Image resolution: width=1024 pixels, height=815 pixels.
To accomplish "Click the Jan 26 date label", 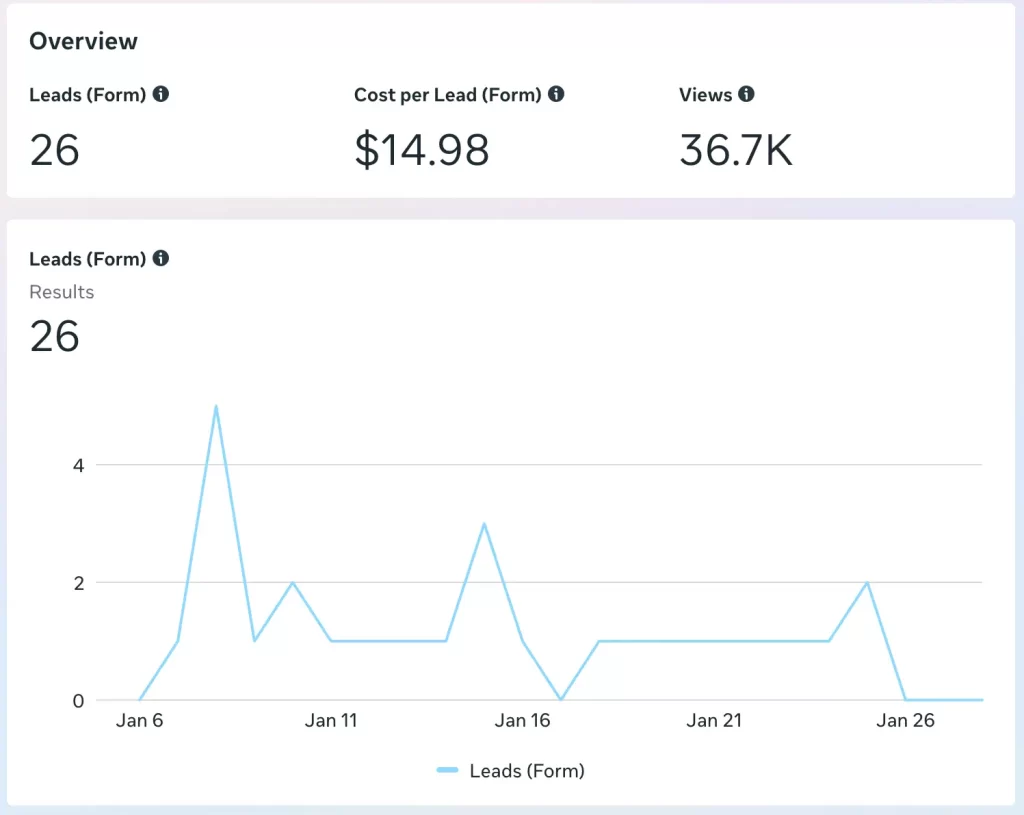I will pos(905,720).
